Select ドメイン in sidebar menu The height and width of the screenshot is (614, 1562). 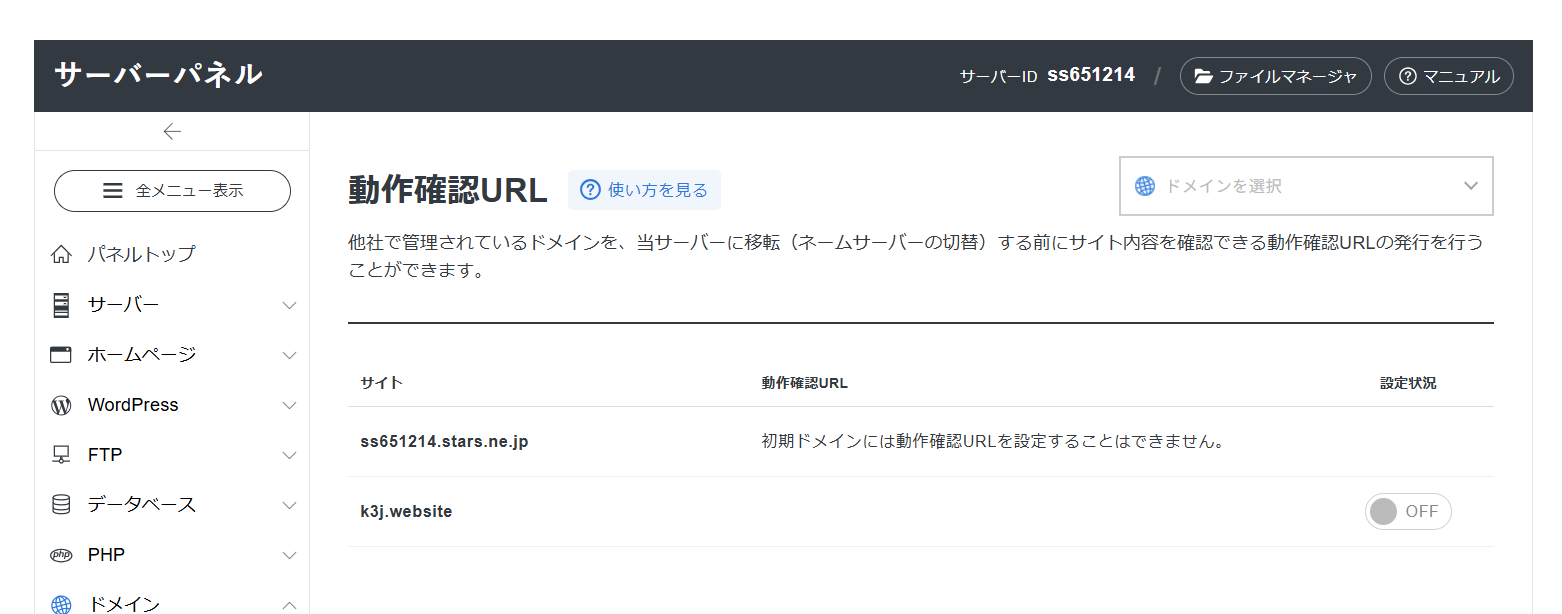pos(124,604)
